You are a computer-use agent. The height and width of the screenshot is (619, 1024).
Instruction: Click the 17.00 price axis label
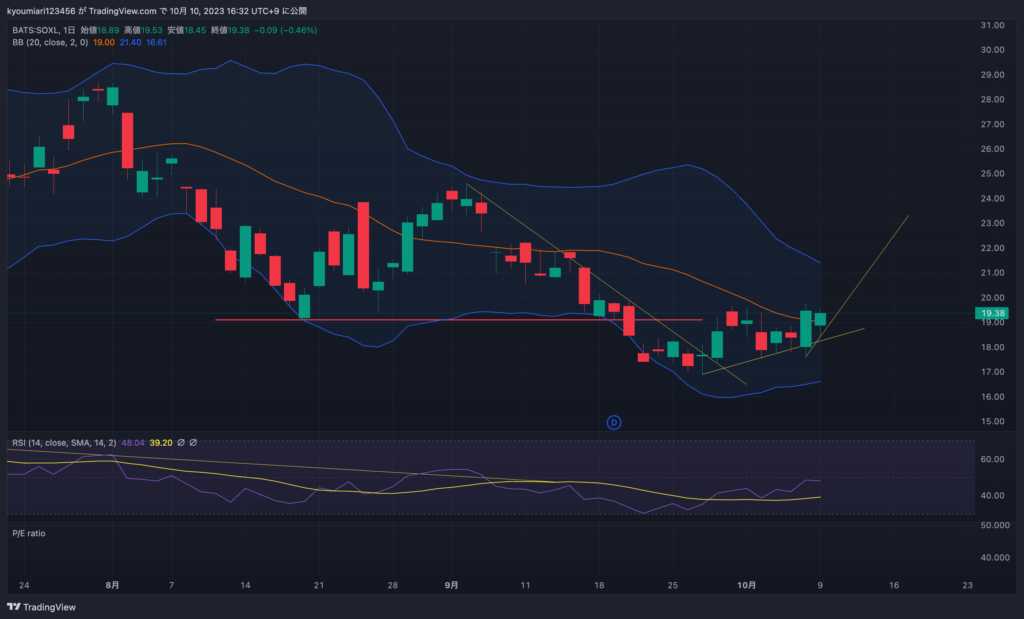coord(993,372)
